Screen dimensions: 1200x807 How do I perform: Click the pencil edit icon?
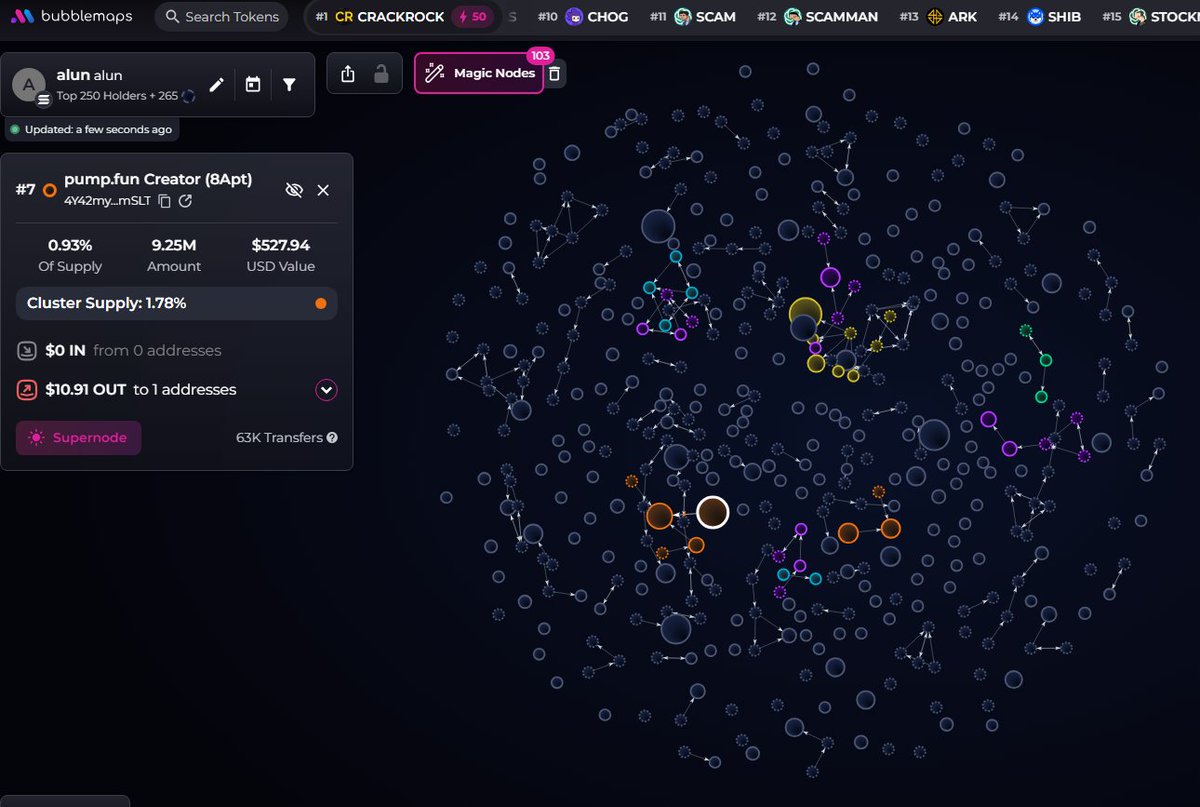(216, 85)
